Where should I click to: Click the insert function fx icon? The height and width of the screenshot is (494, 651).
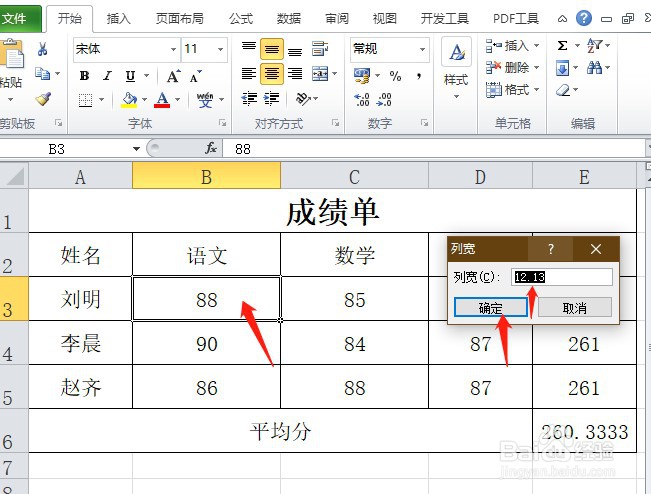(211, 148)
